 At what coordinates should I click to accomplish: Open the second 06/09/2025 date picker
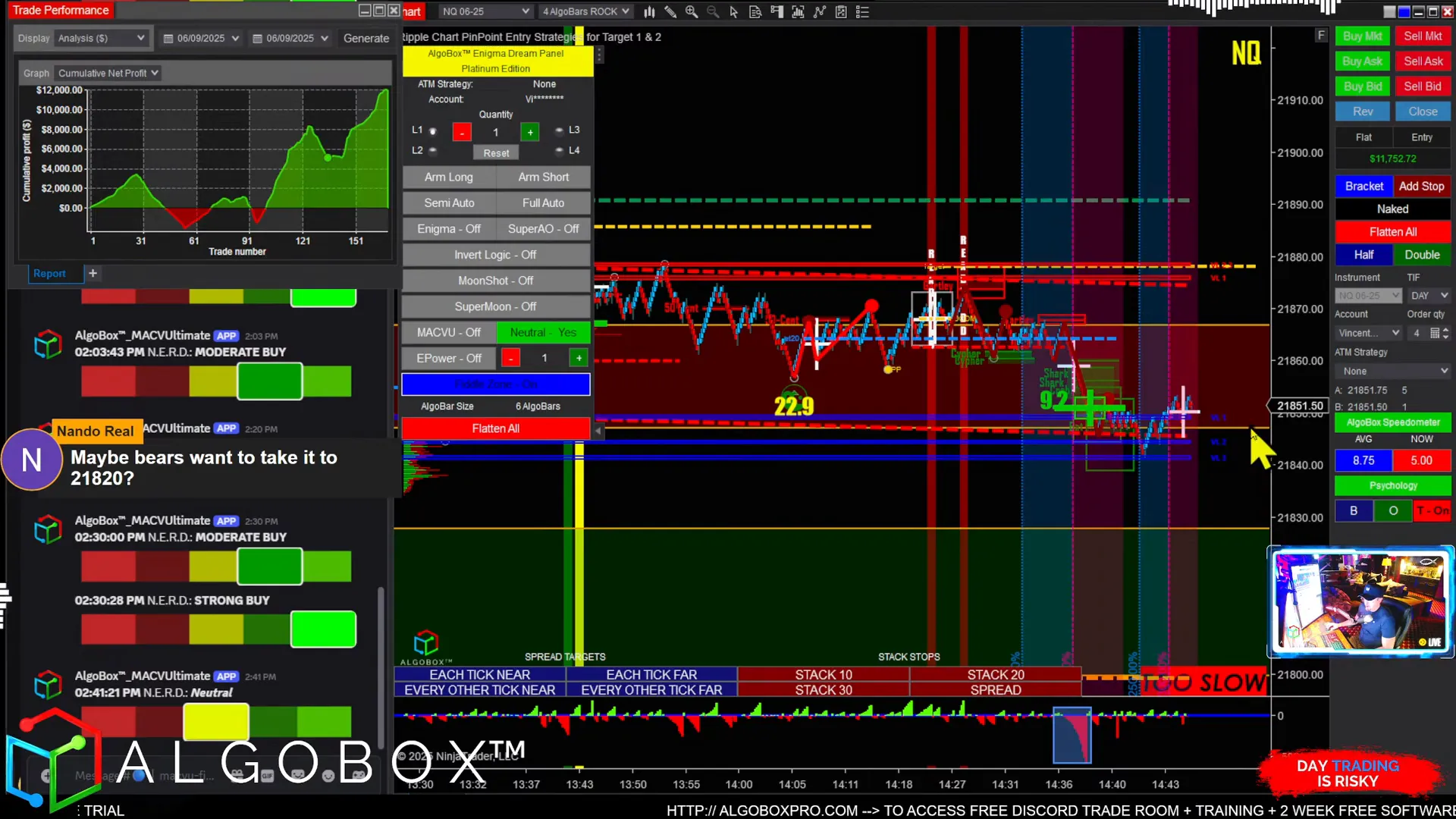(x=290, y=38)
